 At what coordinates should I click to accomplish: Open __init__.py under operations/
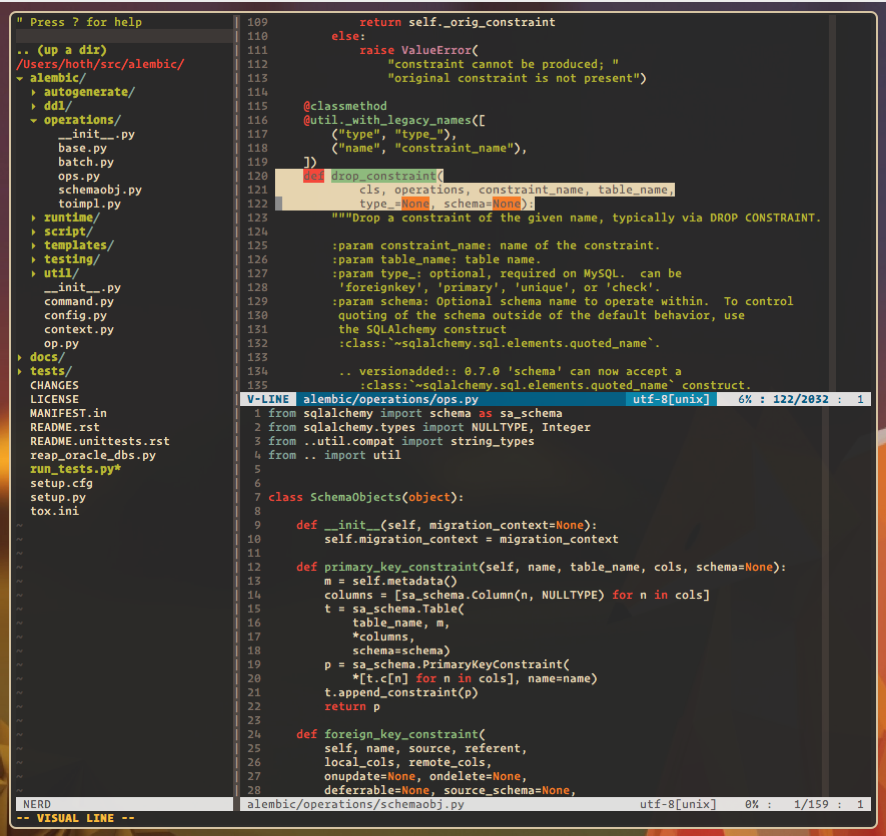pos(97,134)
